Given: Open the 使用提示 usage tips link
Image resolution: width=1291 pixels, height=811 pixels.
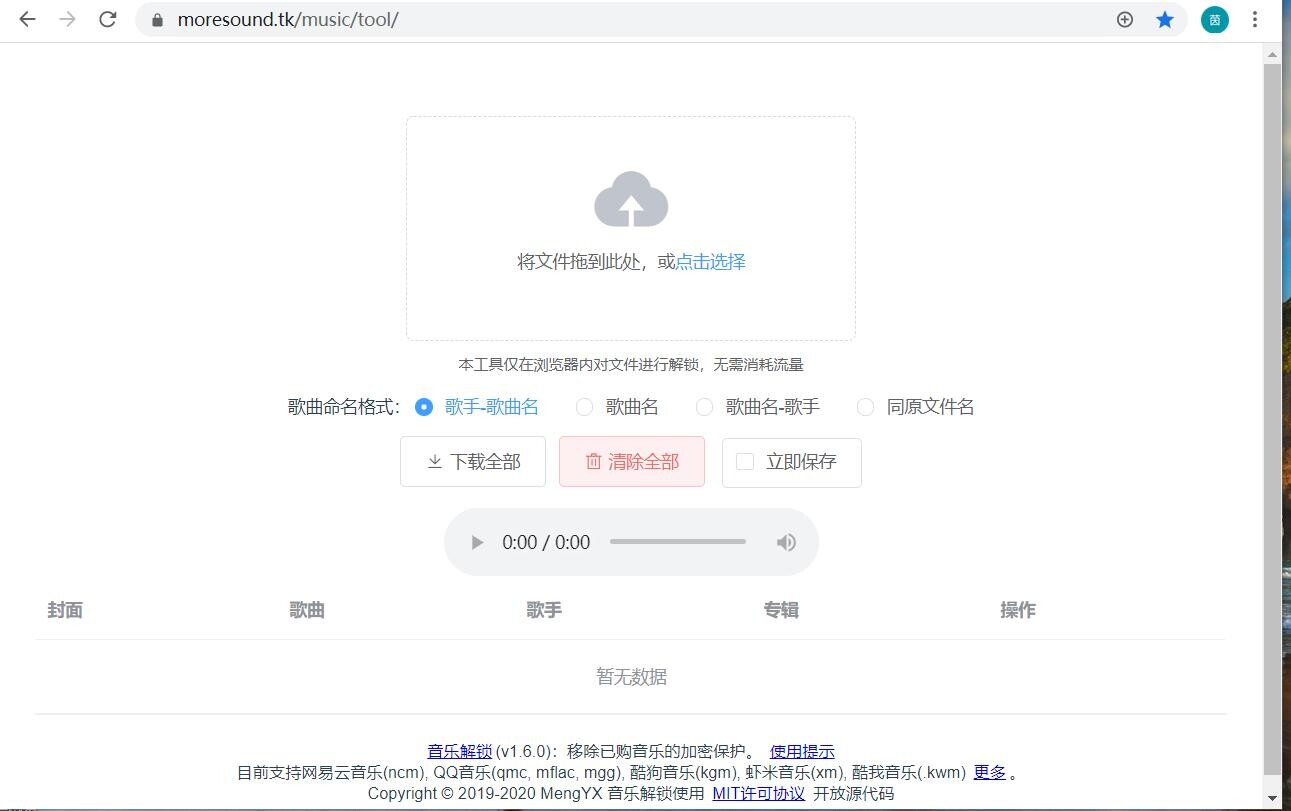Looking at the screenshot, I should (x=801, y=751).
